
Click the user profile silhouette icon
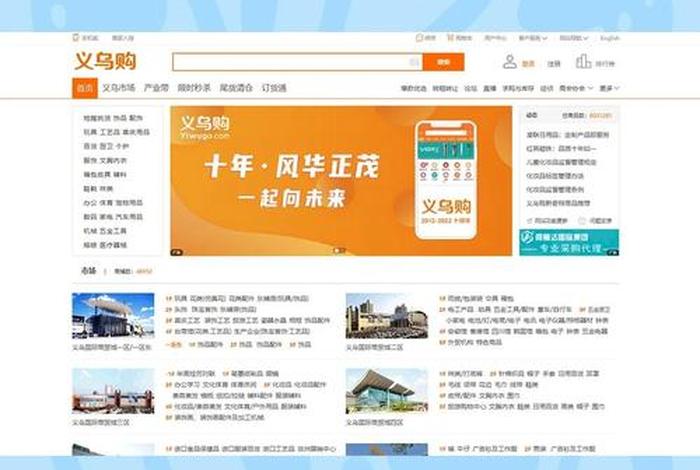tap(509, 62)
